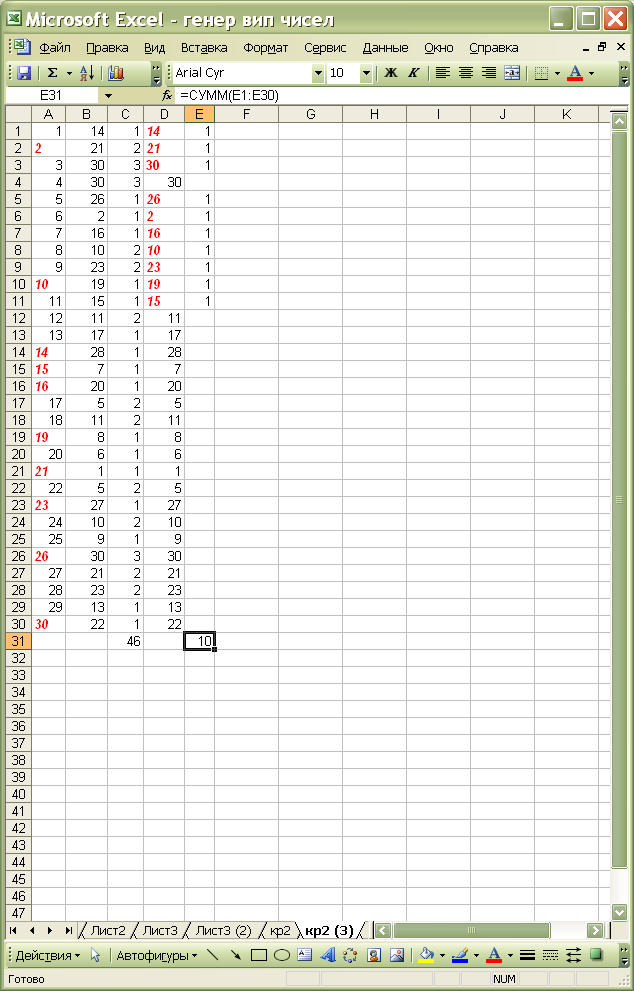This screenshot has width=634, height=991.
Task: Go to the first sheet tab arrow
Action: point(13,930)
